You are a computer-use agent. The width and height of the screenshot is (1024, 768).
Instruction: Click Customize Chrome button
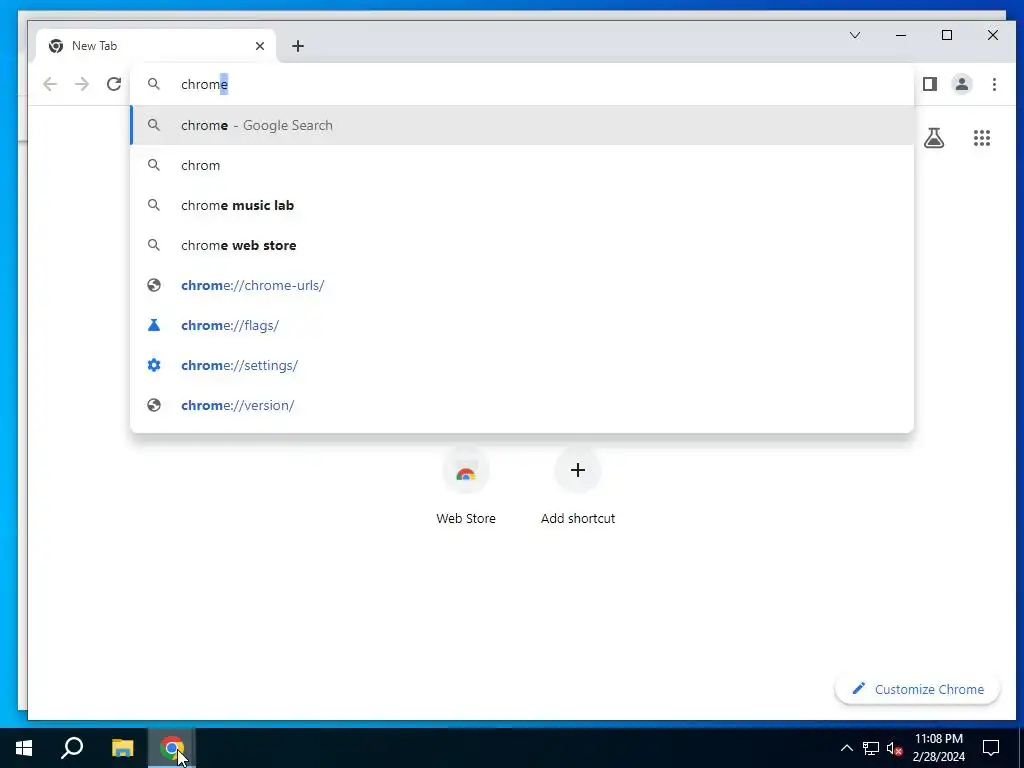917,689
